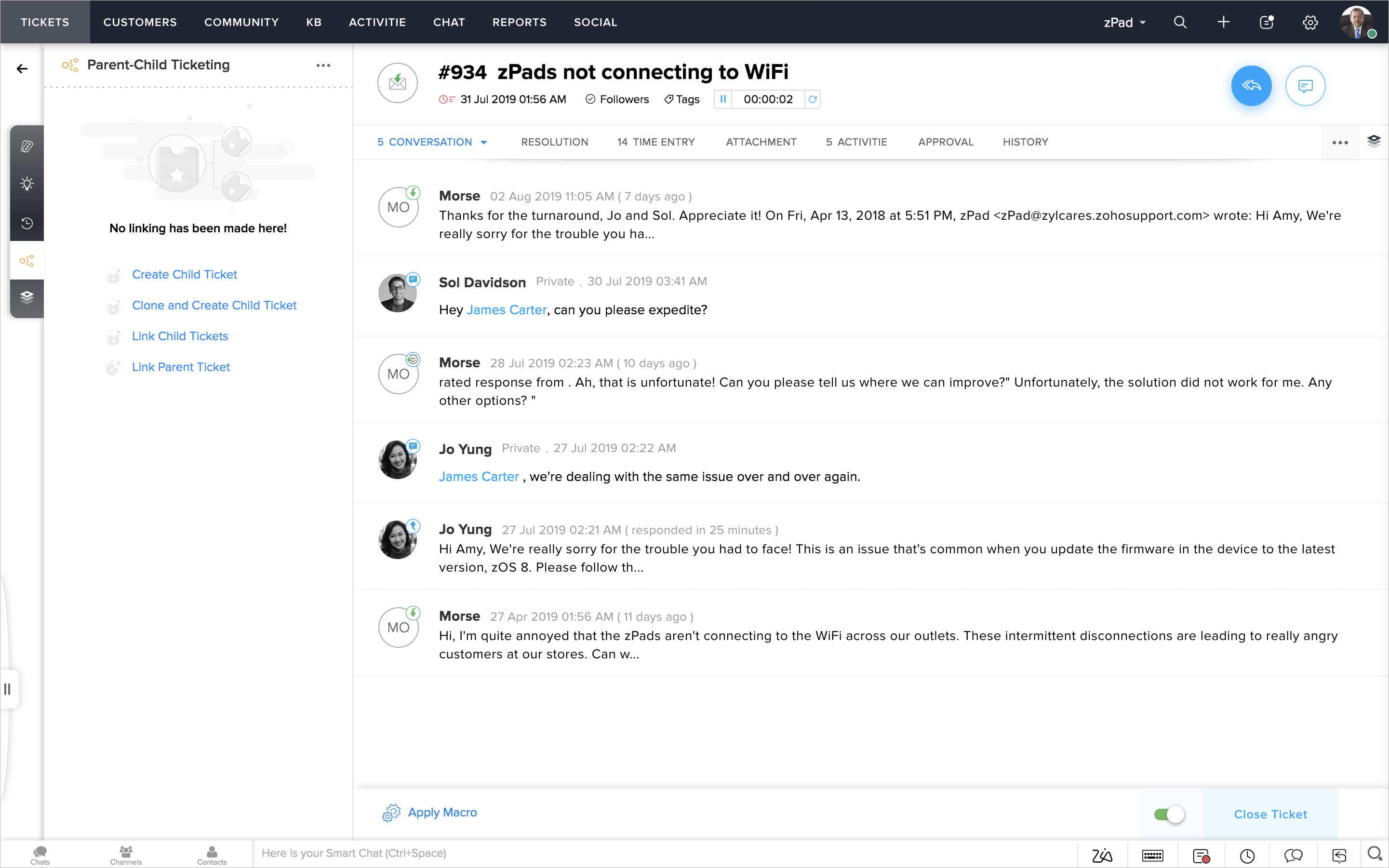
Task: Open keyboard shortcuts icon in bottom bar
Action: (x=1152, y=855)
